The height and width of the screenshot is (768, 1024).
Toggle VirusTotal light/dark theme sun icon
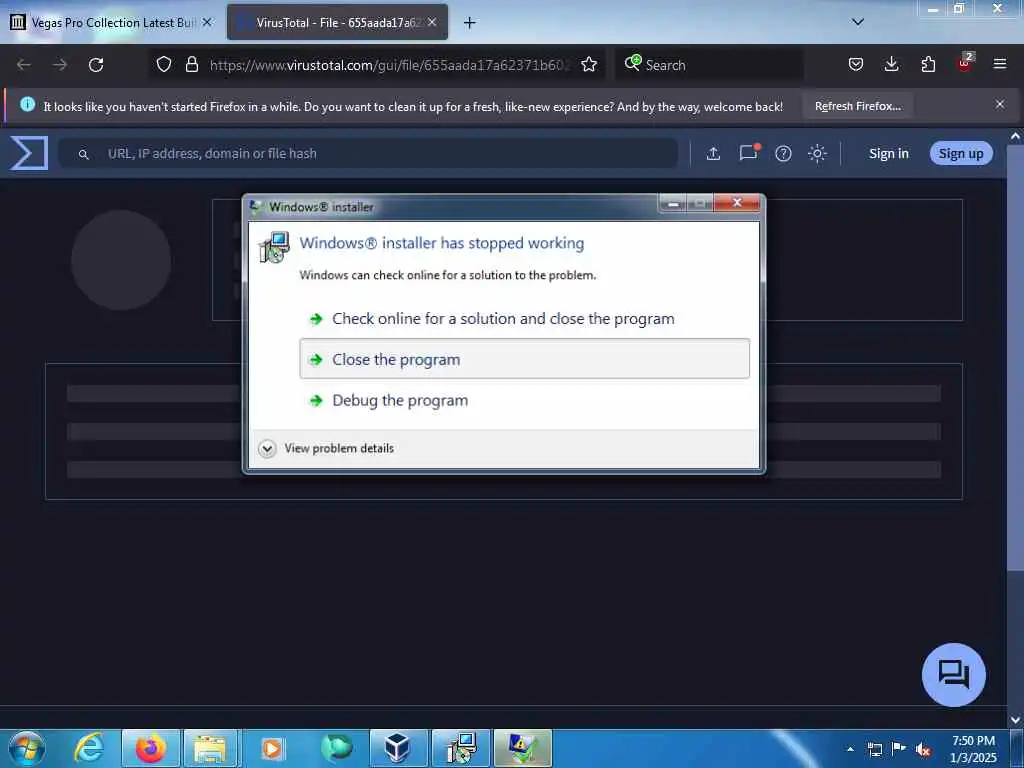(x=817, y=153)
